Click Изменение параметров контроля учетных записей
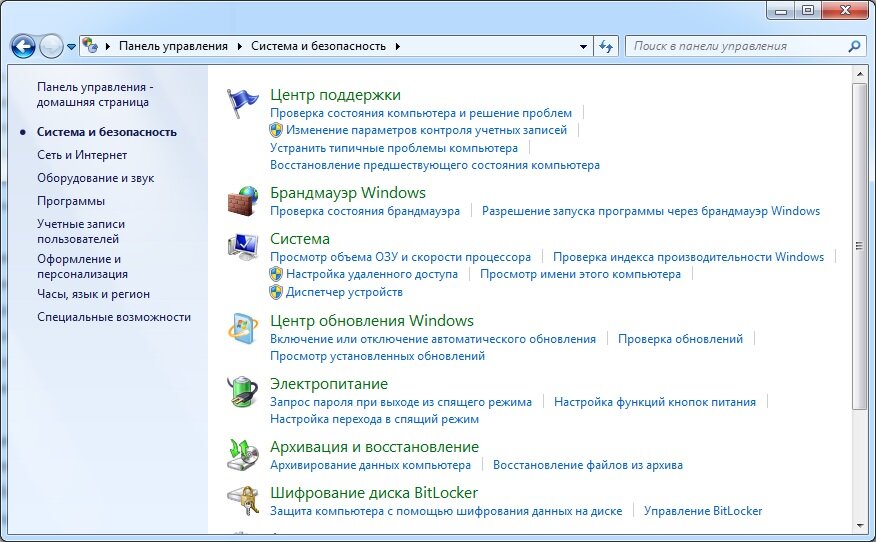Viewport: 876px width, 542px height. click(x=426, y=130)
